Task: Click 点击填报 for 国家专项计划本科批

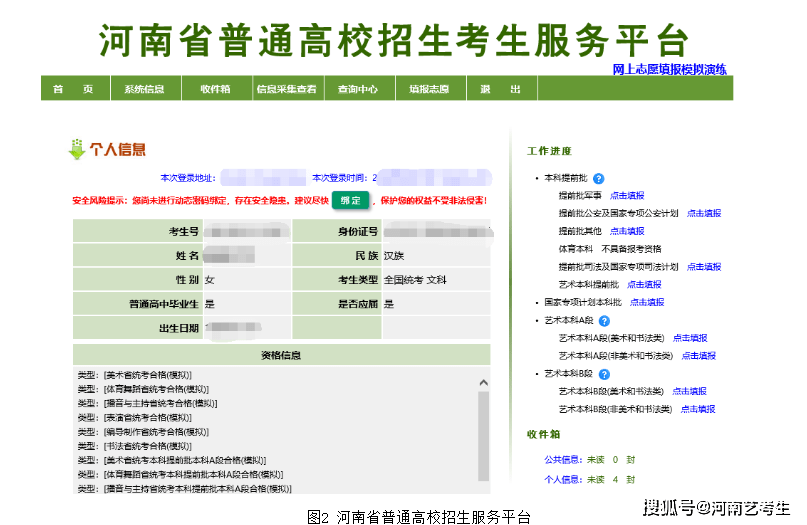Action: click(647, 302)
